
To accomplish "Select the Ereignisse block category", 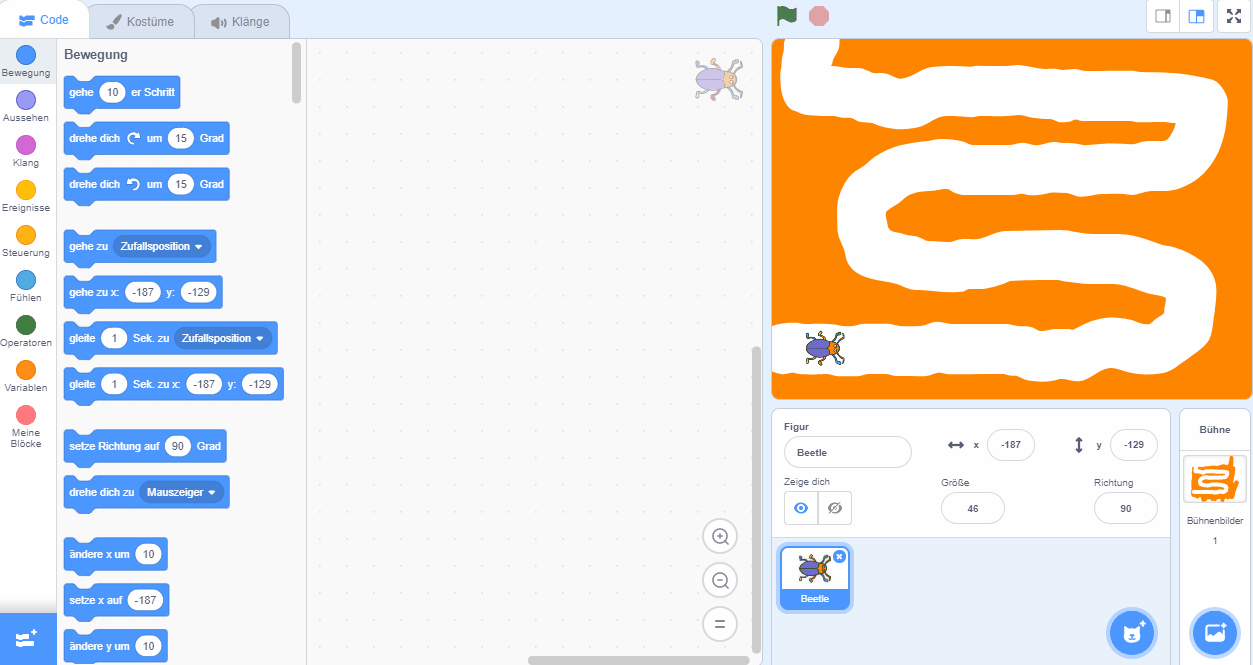I will click(26, 196).
